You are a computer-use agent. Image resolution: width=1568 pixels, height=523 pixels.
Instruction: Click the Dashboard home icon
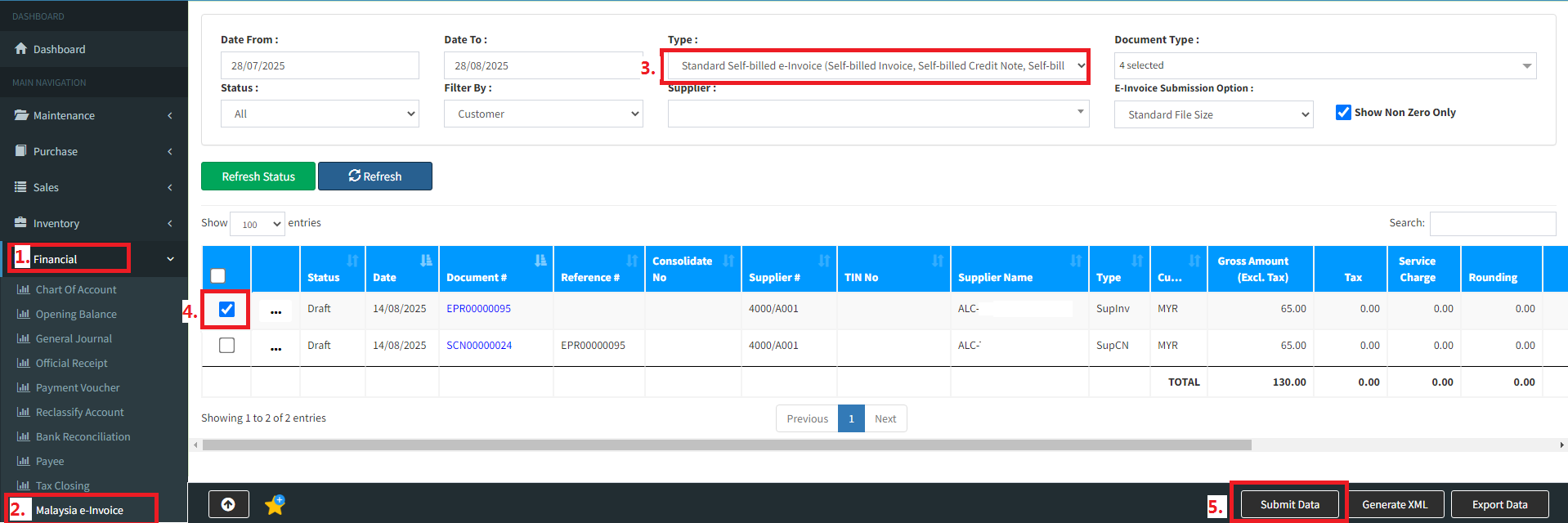[21, 49]
